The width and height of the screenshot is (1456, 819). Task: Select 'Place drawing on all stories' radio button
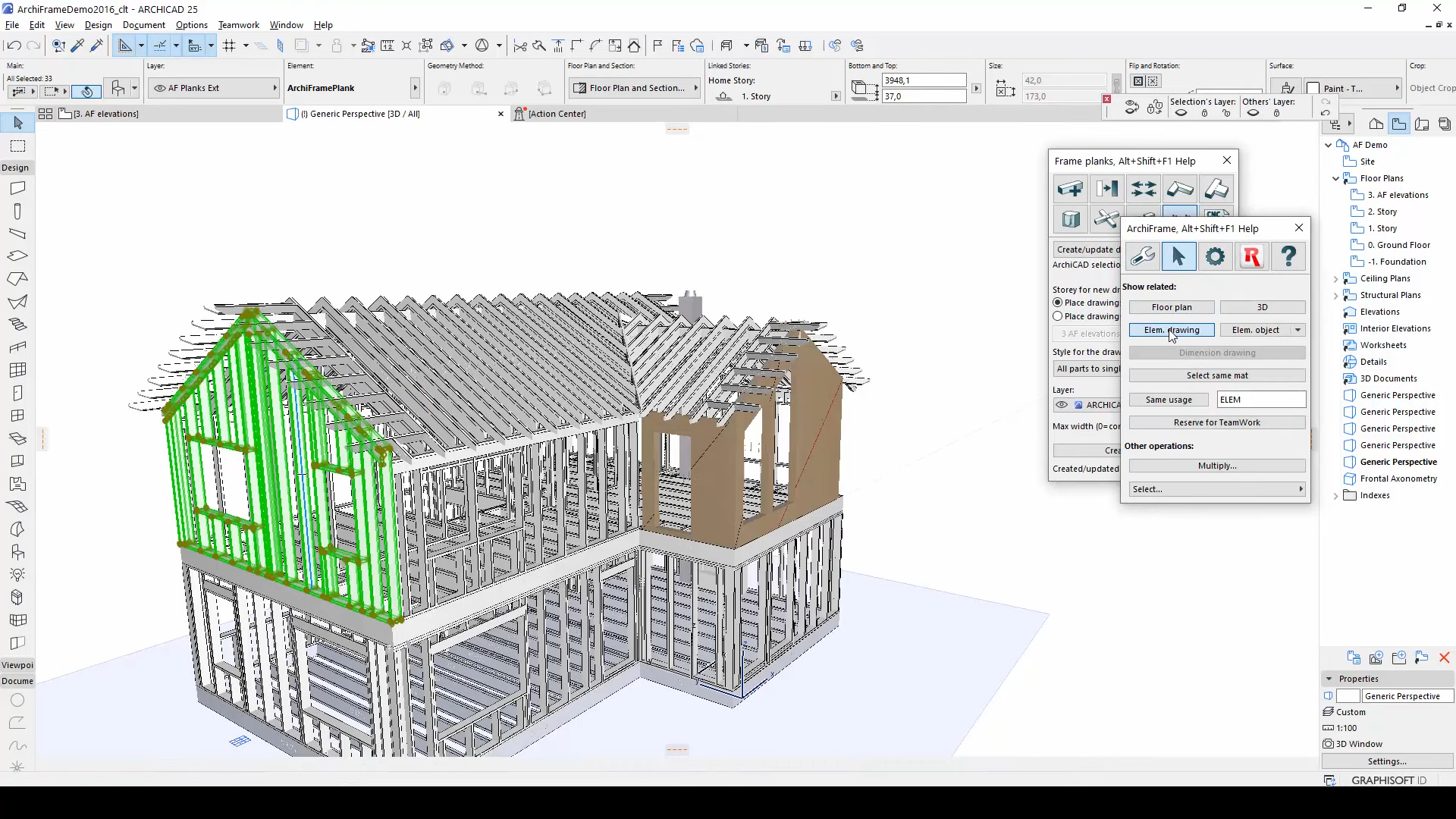pos(1058,316)
